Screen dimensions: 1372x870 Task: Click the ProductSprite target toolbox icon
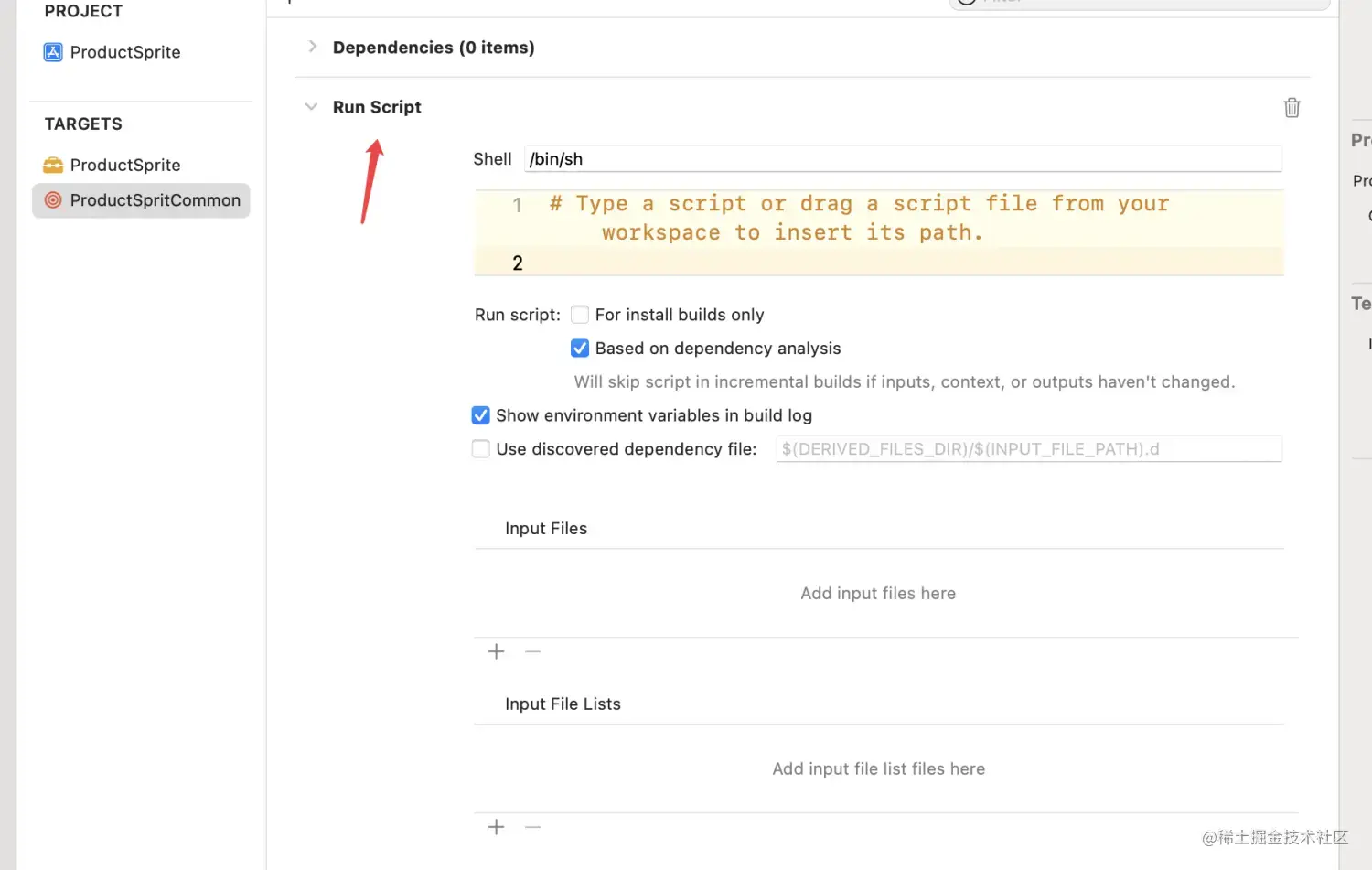click(53, 165)
